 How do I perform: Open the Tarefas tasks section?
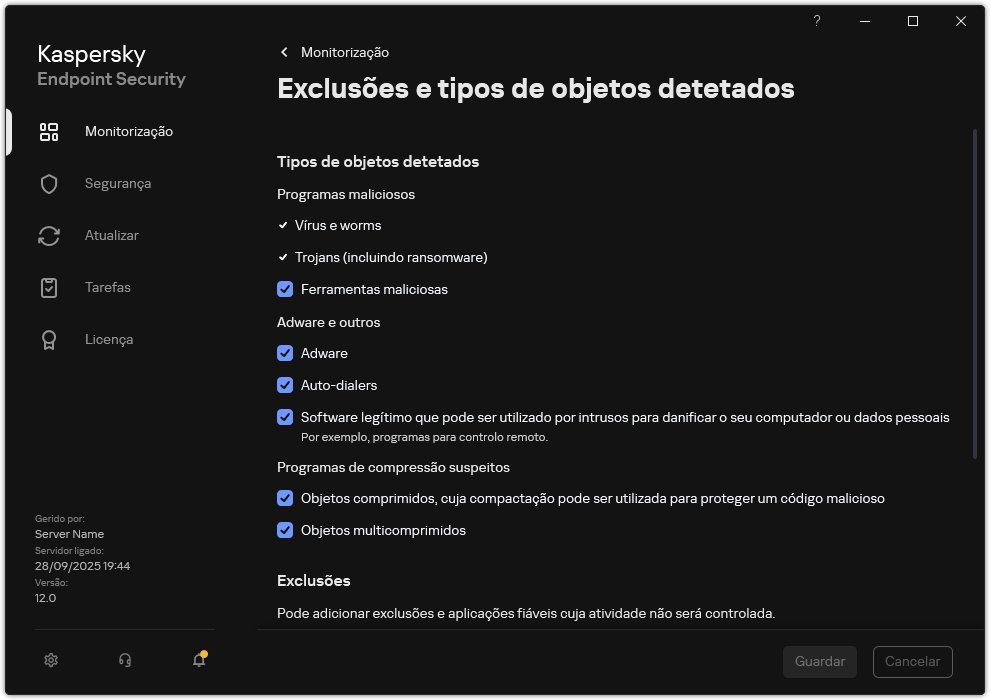[x=107, y=287]
